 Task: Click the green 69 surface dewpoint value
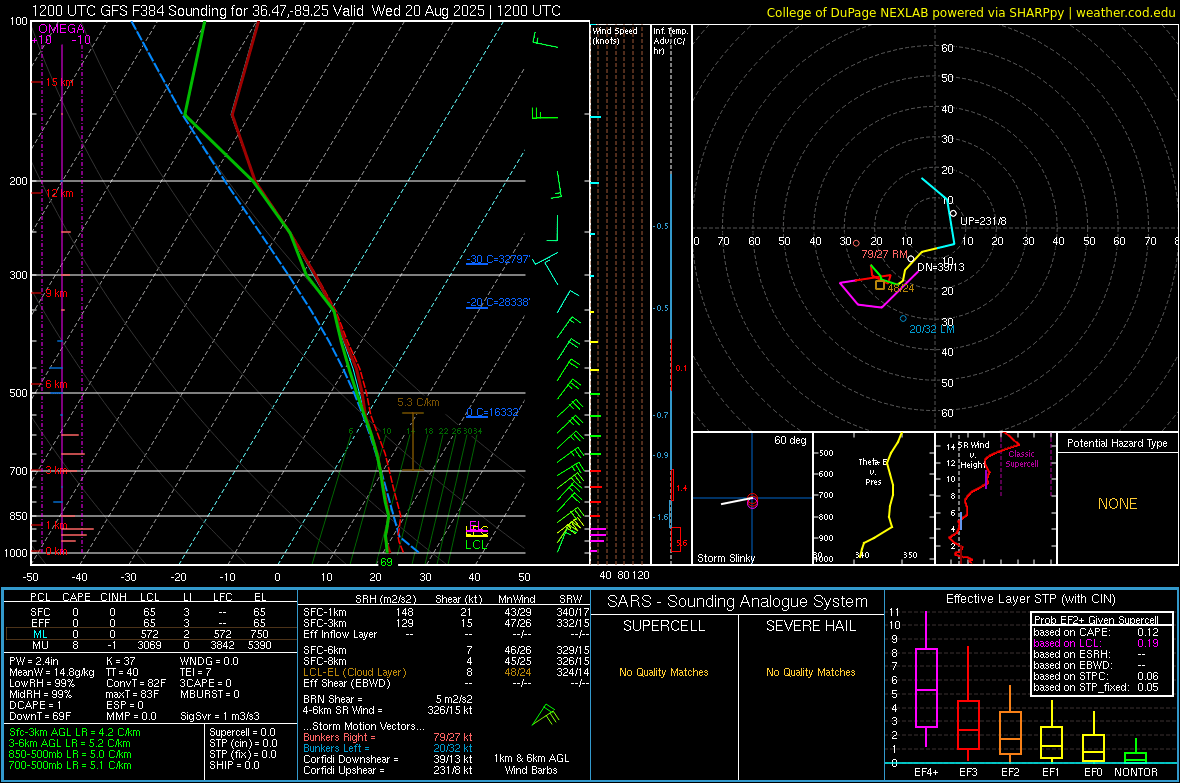click(386, 562)
